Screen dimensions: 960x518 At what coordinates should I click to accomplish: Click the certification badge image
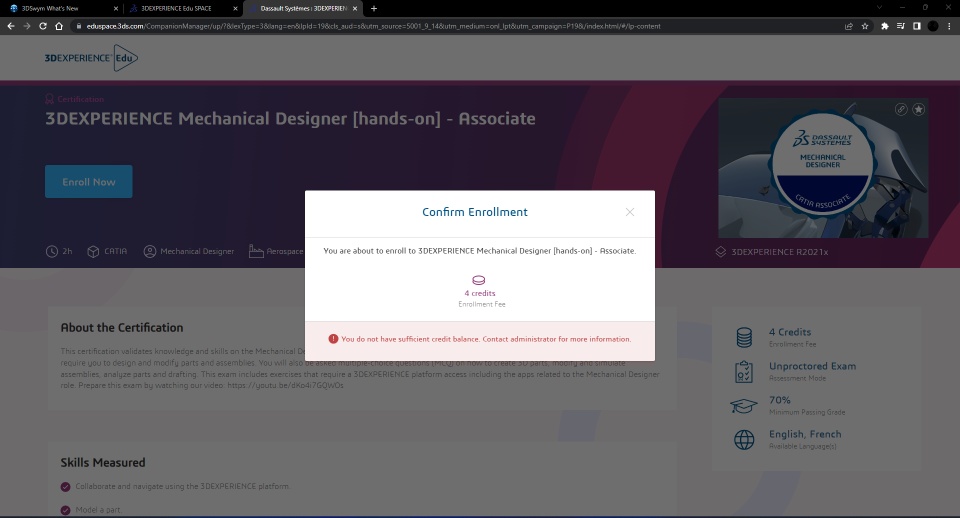point(823,168)
